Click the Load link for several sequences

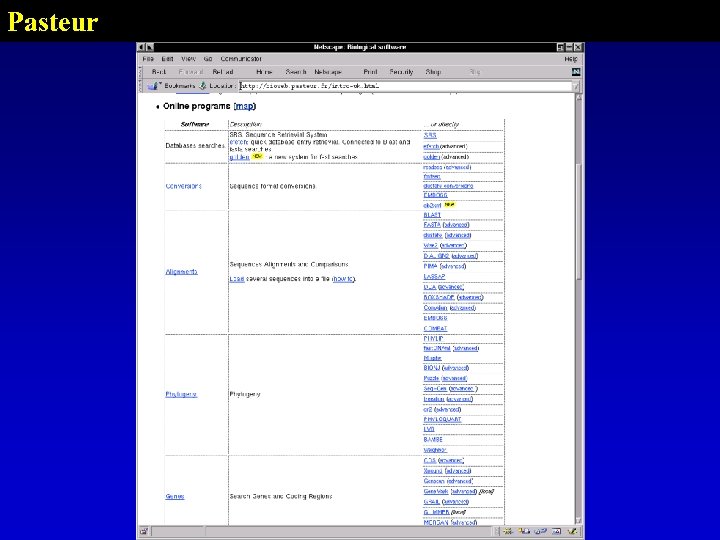pyautogui.click(x=237, y=279)
